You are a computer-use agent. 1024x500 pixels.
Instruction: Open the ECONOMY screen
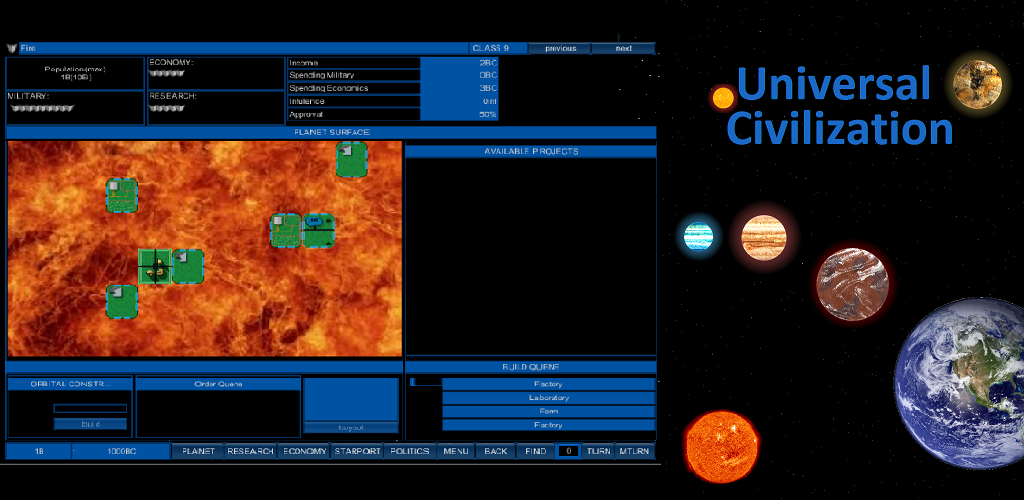304,452
